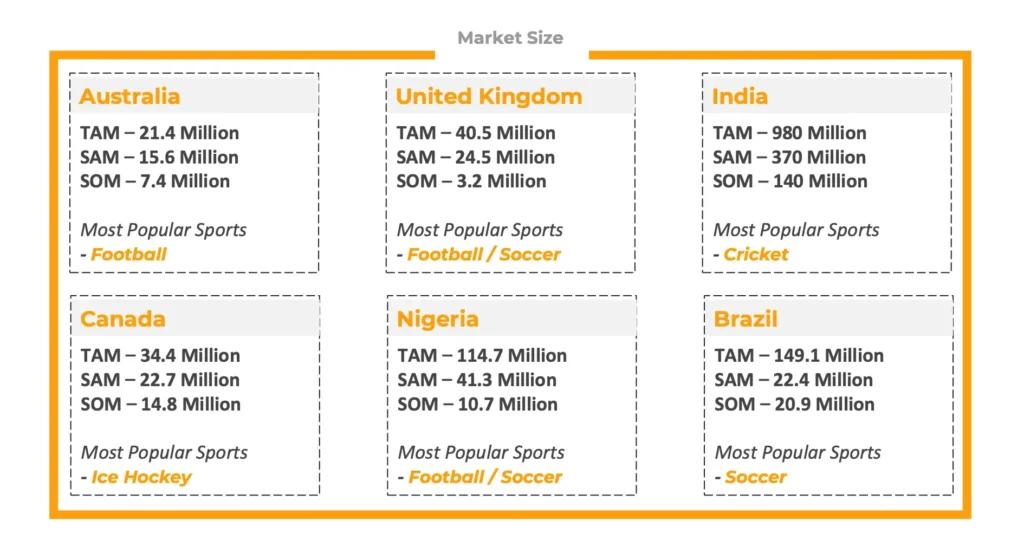Click Most Popular Sports text under India

[x=796, y=230]
